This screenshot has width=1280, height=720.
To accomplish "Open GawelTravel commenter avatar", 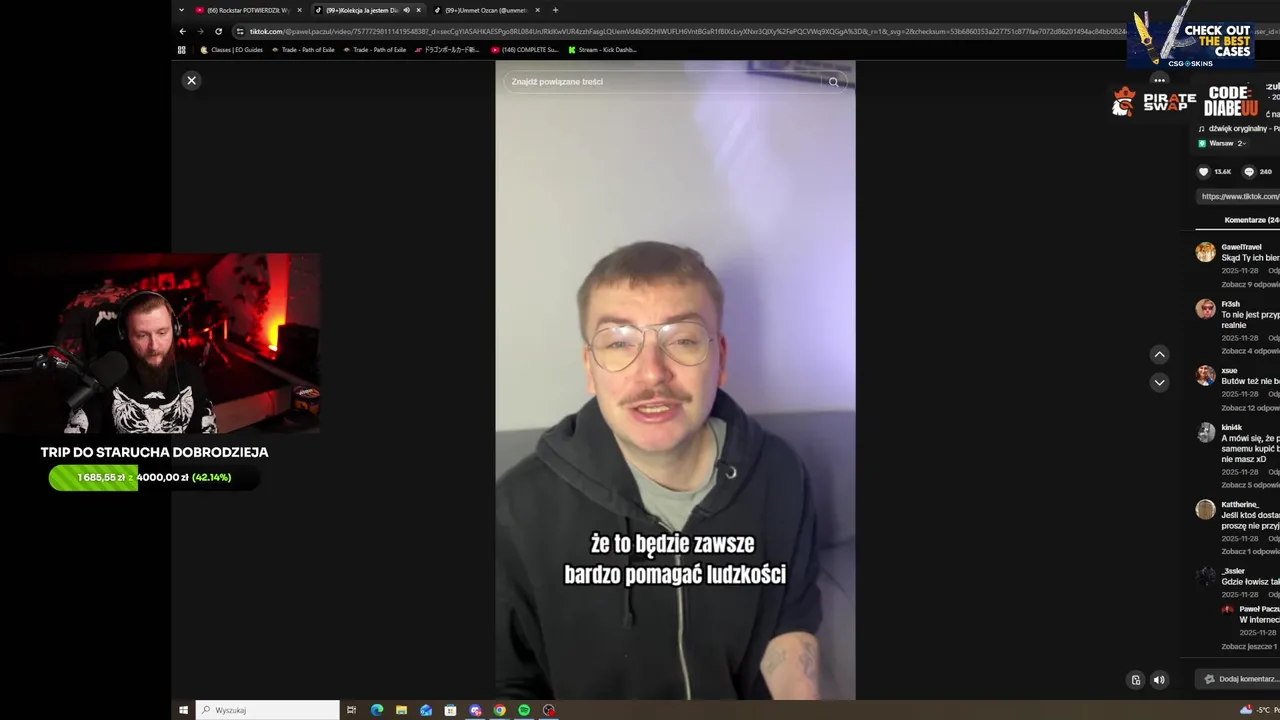I will coord(1206,252).
